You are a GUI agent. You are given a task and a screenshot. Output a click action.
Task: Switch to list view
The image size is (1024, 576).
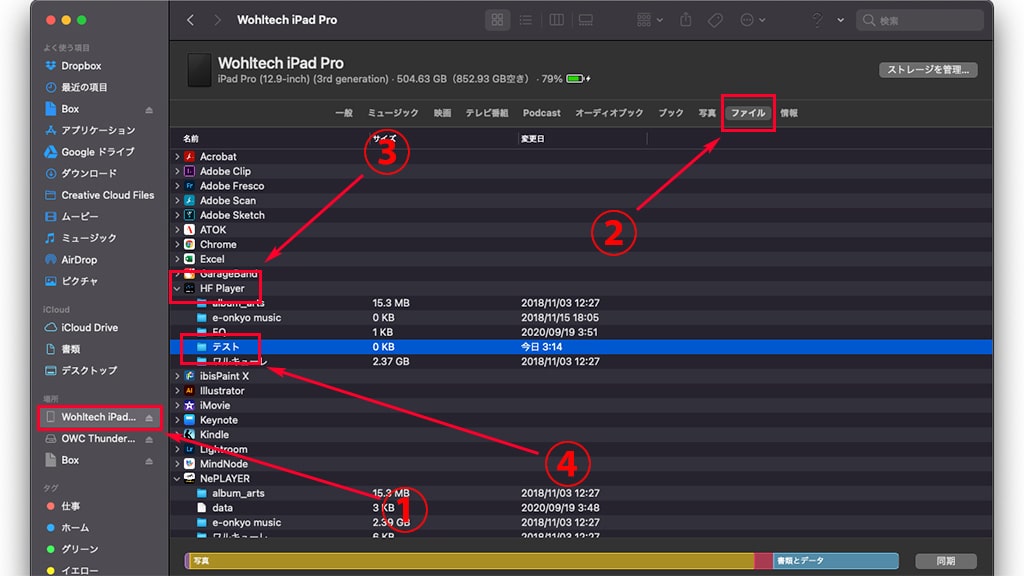click(x=526, y=20)
